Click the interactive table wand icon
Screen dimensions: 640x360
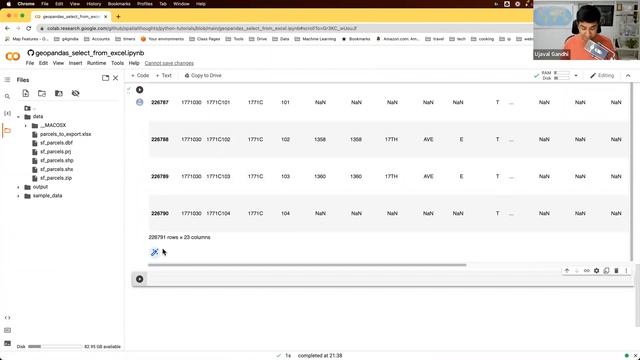click(154, 252)
